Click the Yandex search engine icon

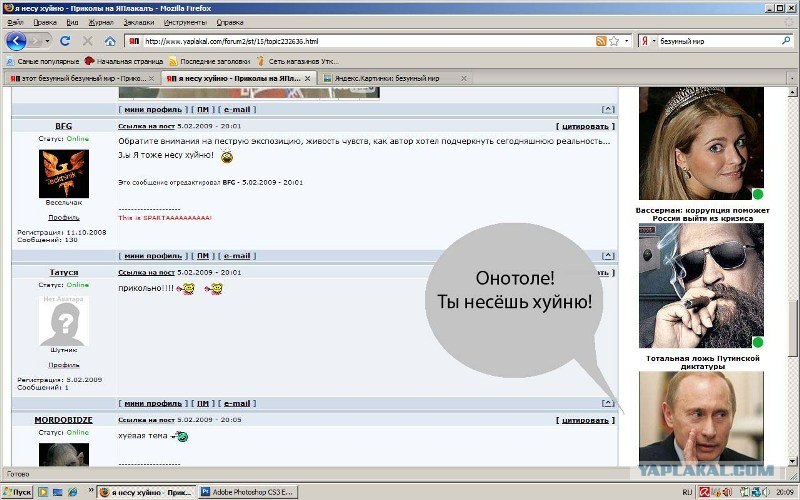tap(645, 41)
